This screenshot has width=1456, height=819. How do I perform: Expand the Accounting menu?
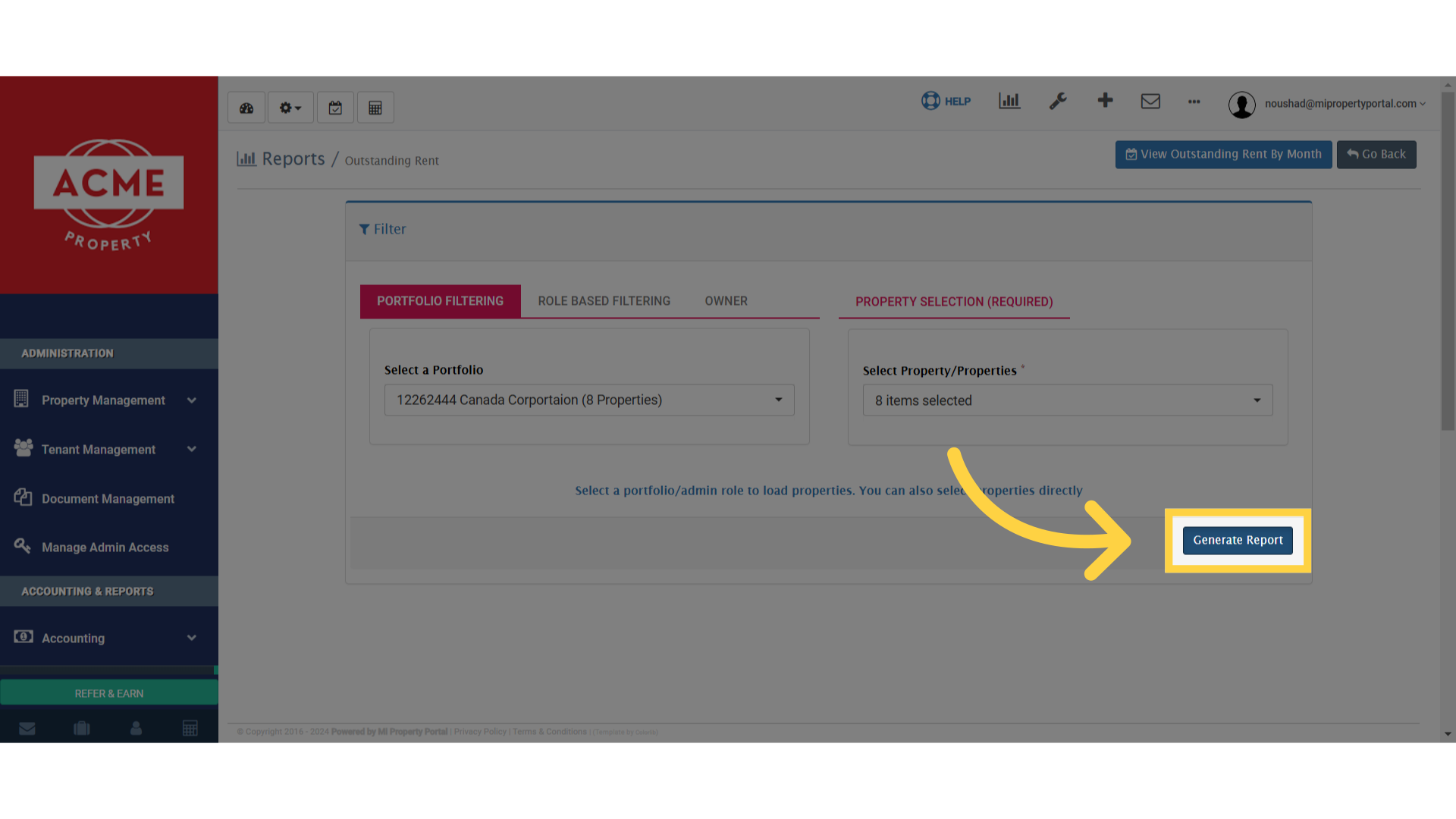[x=109, y=639]
